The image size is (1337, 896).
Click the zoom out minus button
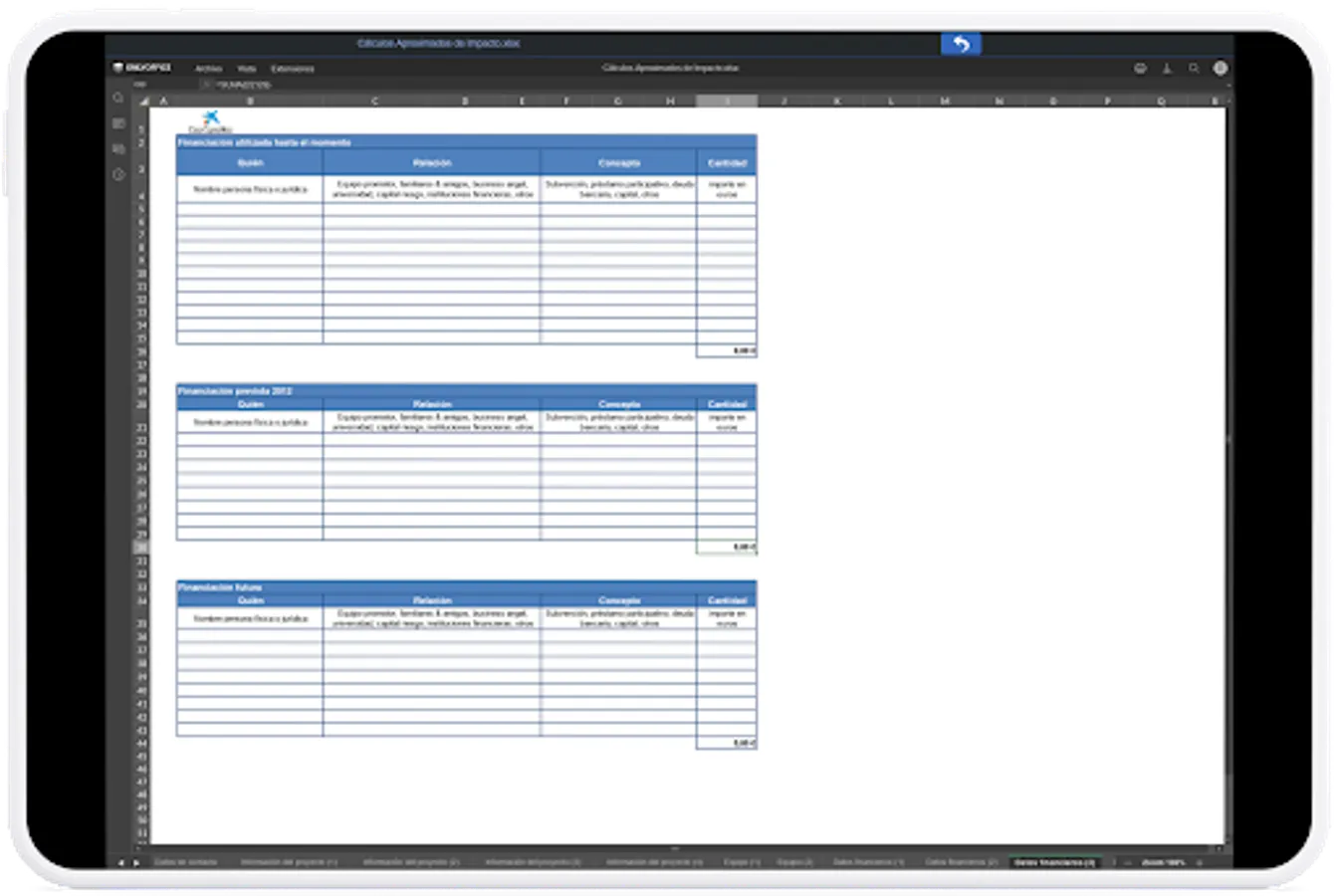[x=1130, y=862]
